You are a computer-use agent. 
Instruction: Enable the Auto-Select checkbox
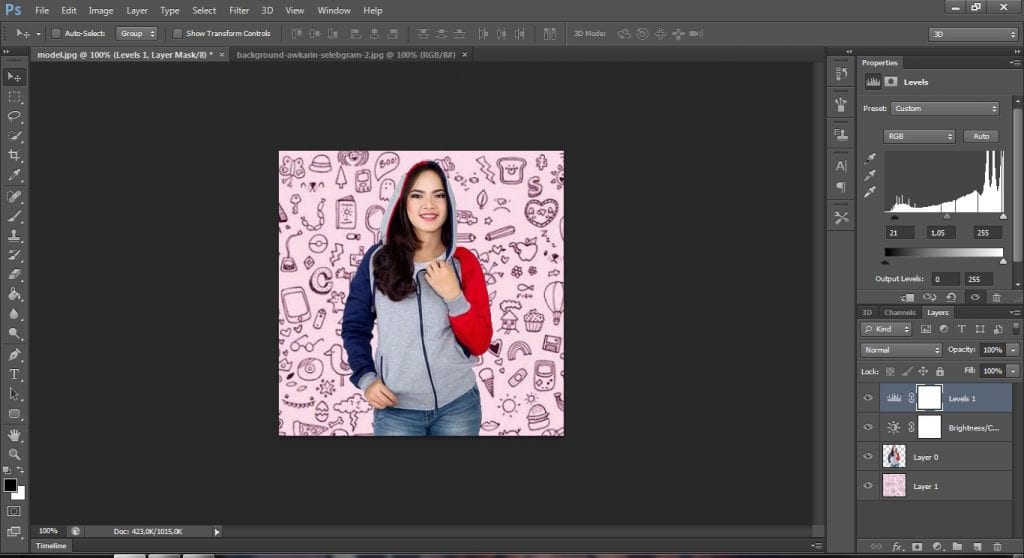click(55, 33)
